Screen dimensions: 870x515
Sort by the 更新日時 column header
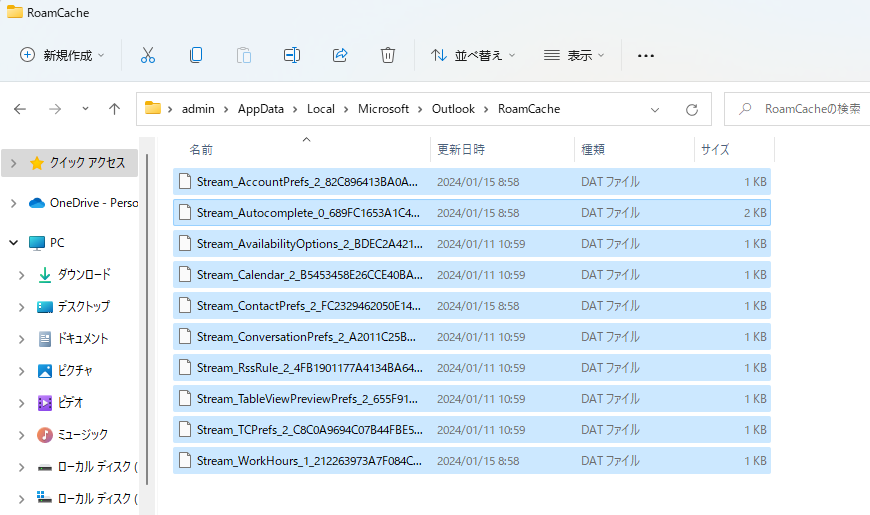click(461, 149)
